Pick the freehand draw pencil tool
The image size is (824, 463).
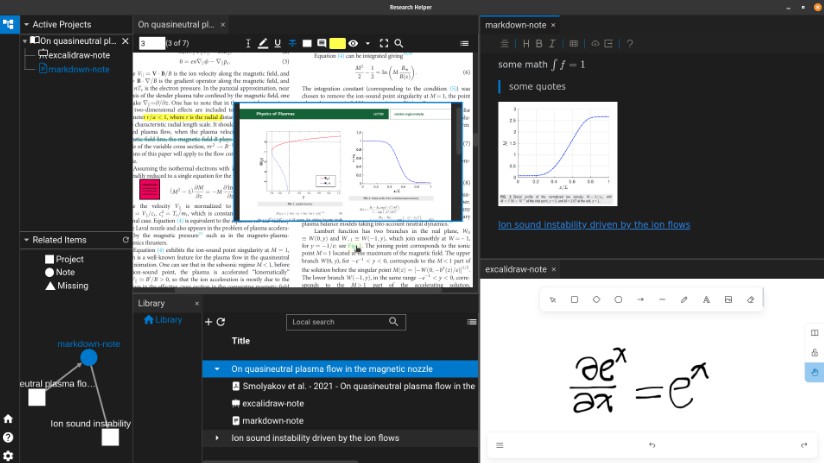point(684,299)
